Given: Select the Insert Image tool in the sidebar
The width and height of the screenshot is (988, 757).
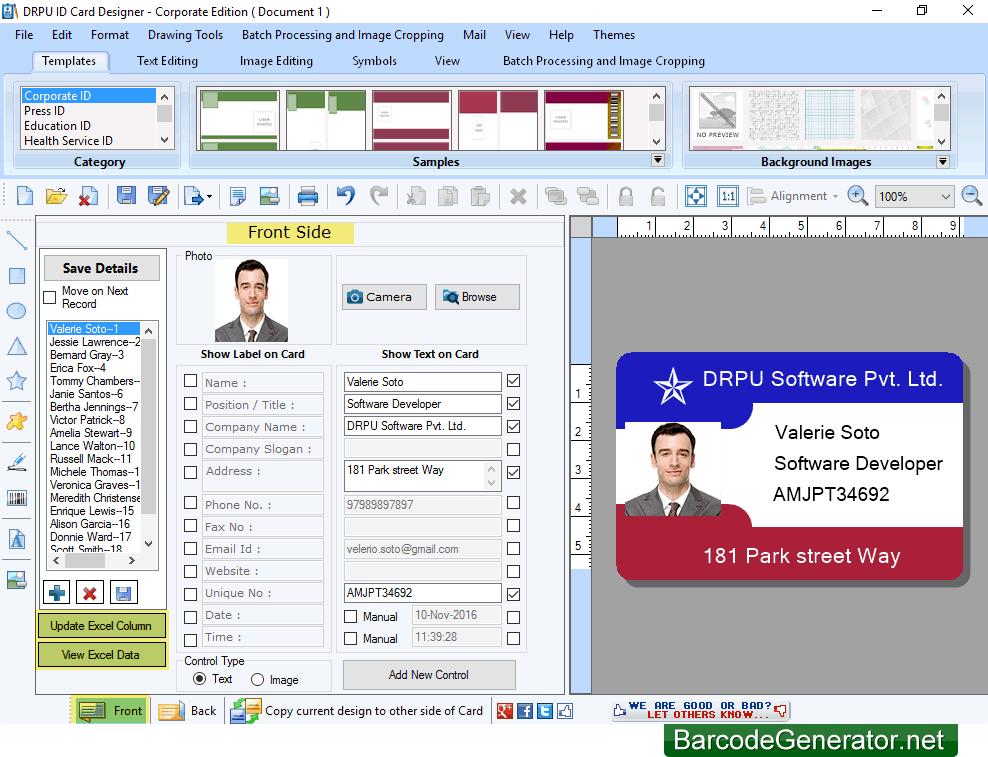Looking at the screenshot, I should (16, 579).
